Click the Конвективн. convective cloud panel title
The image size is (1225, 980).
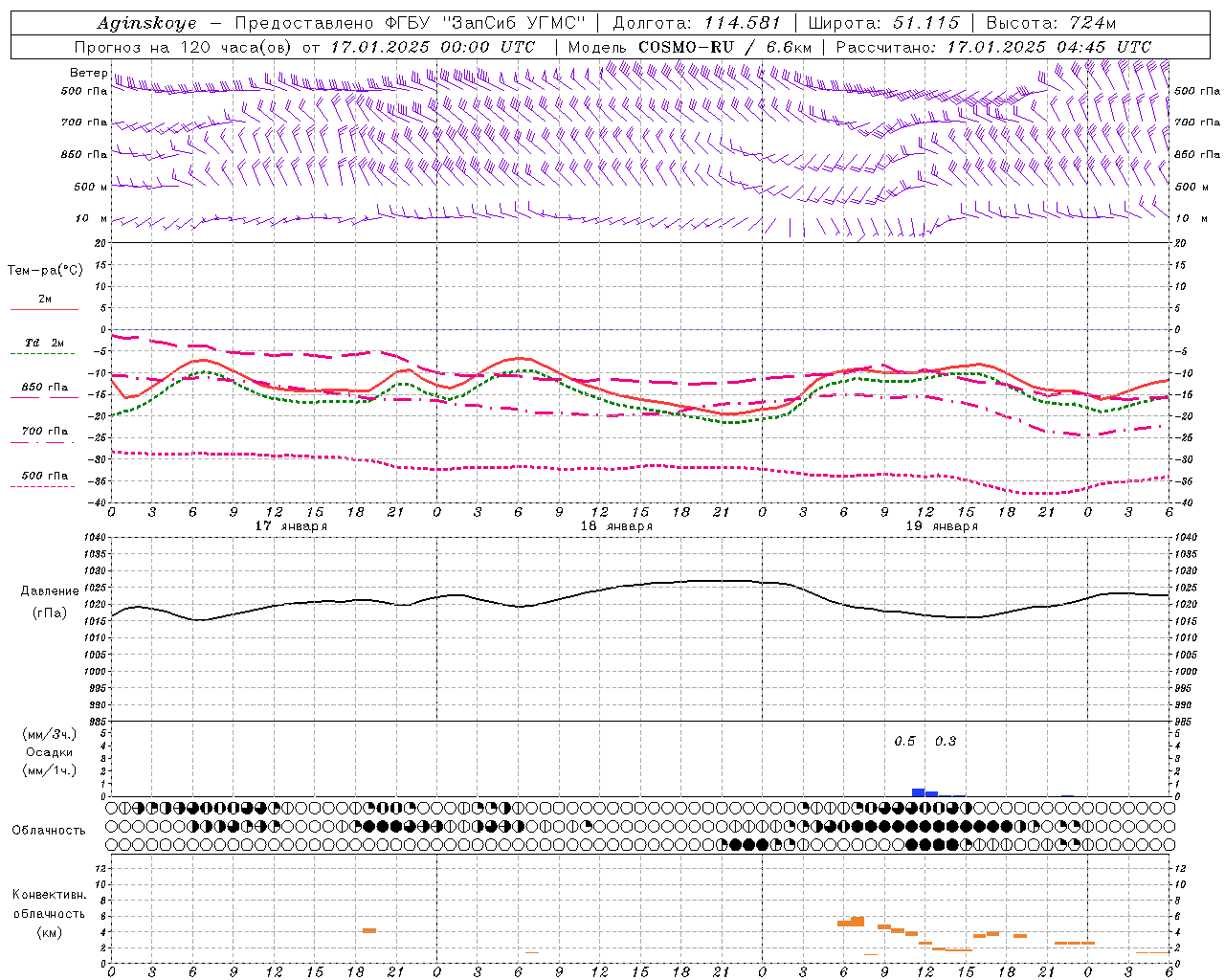coord(49,895)
